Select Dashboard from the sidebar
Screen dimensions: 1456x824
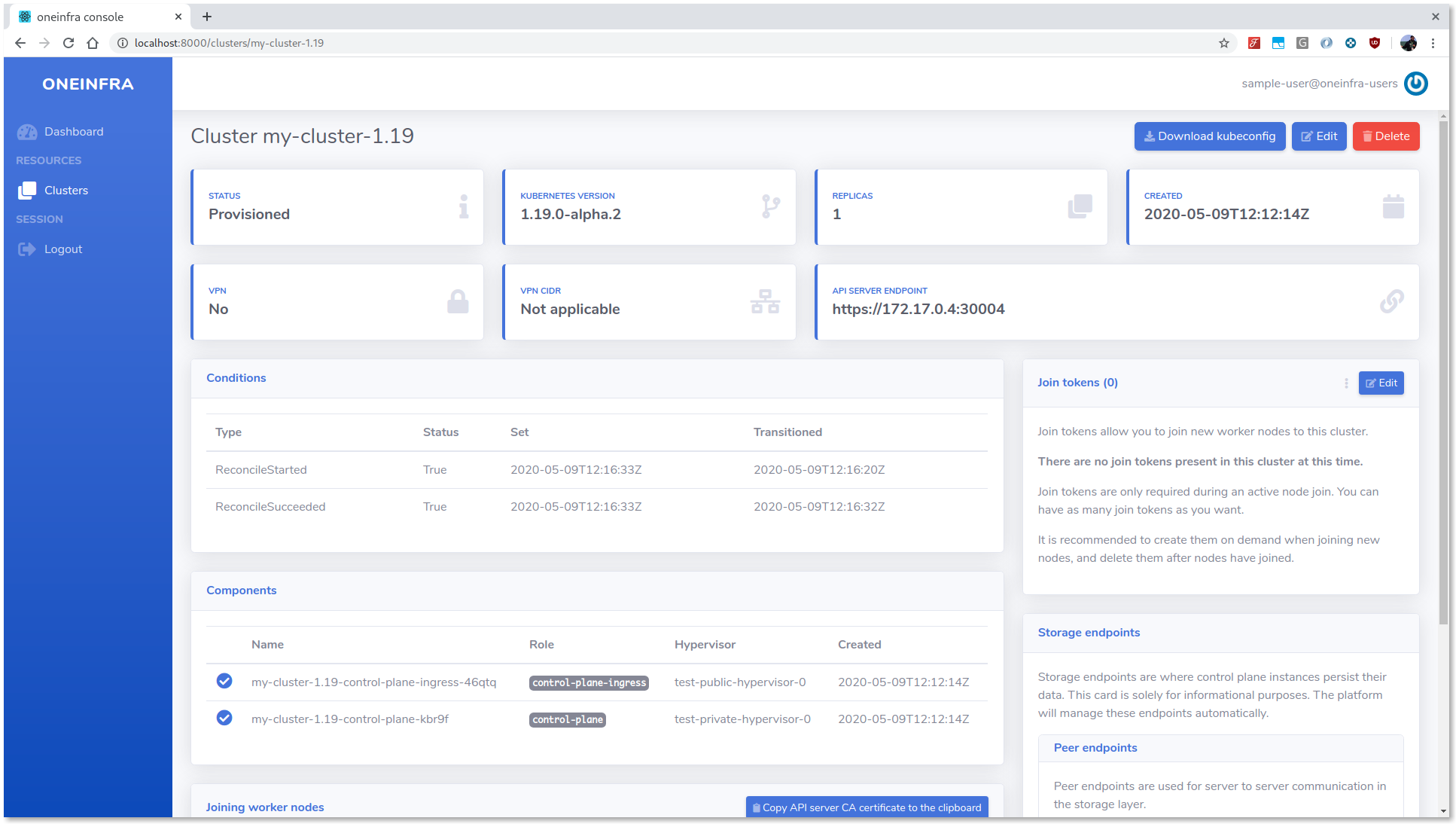click(75, 131)
